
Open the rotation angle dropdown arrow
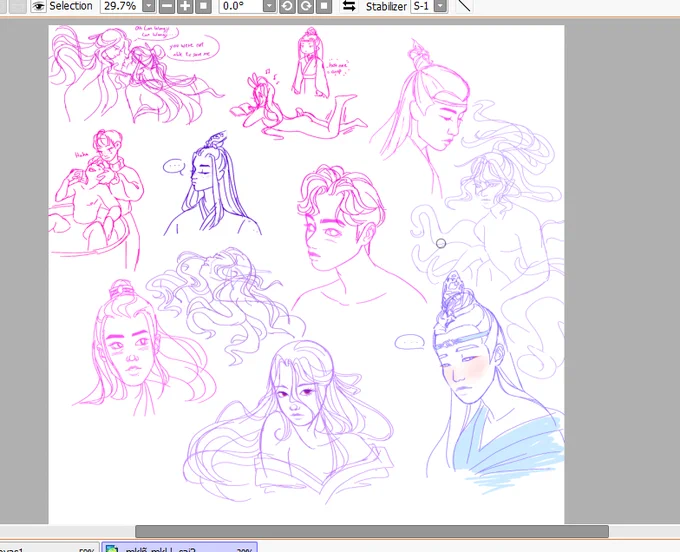point(269,6)
